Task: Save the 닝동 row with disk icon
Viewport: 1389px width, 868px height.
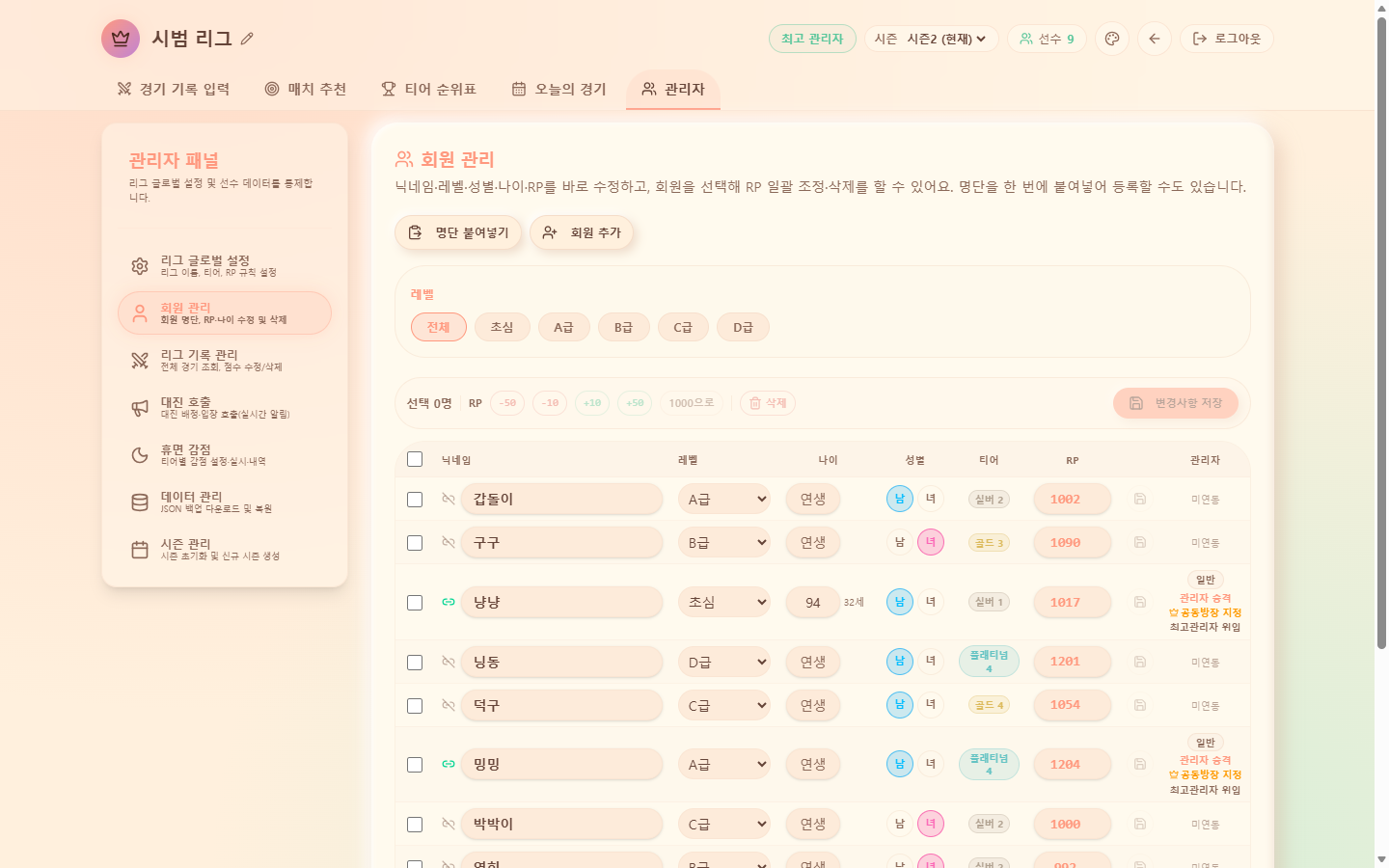Action: pyautogui.click(x=1140, y=662)
